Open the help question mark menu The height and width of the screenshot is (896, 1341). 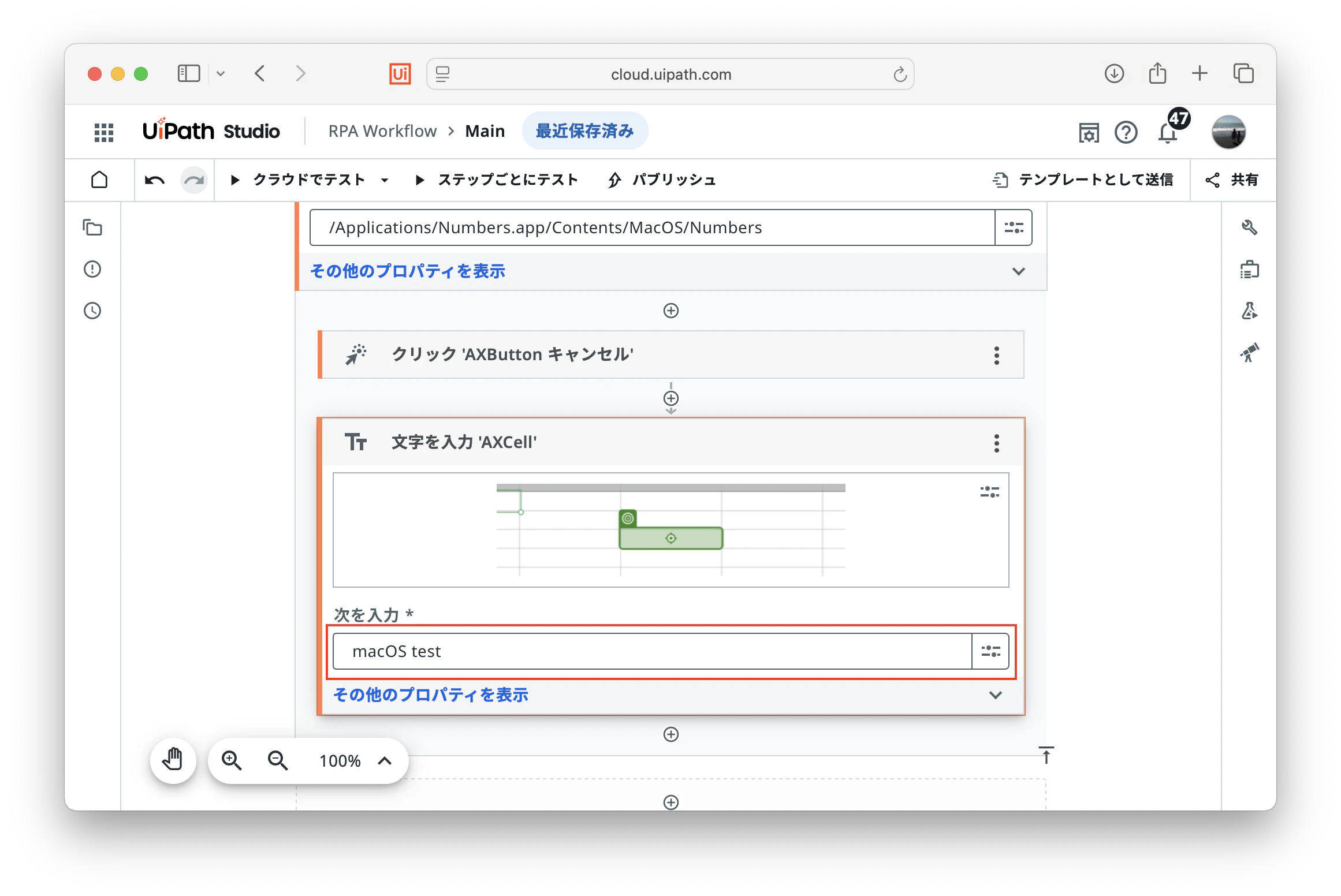[x=1126, y=133]
